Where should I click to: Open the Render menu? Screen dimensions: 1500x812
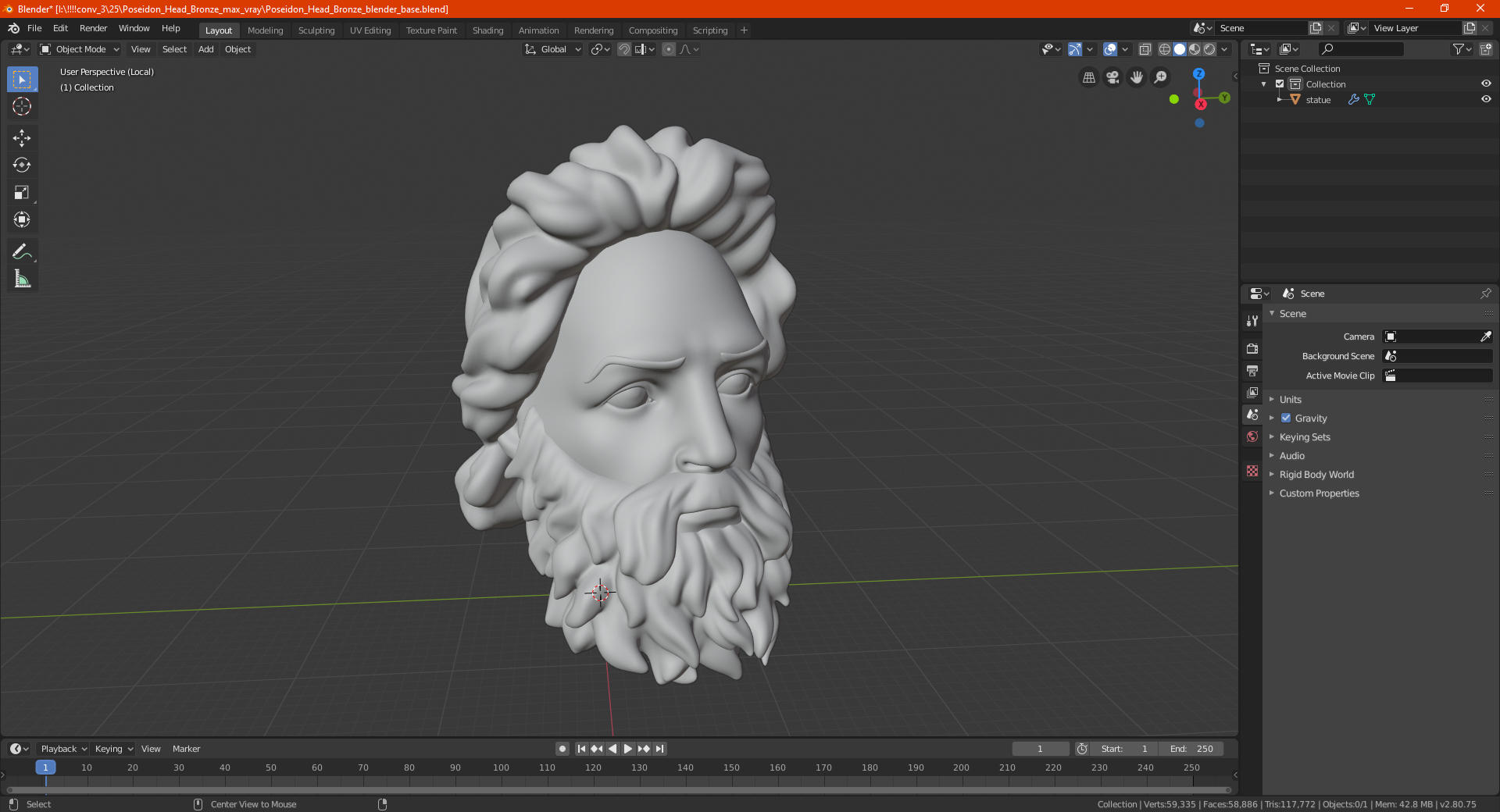coord(93,28)
